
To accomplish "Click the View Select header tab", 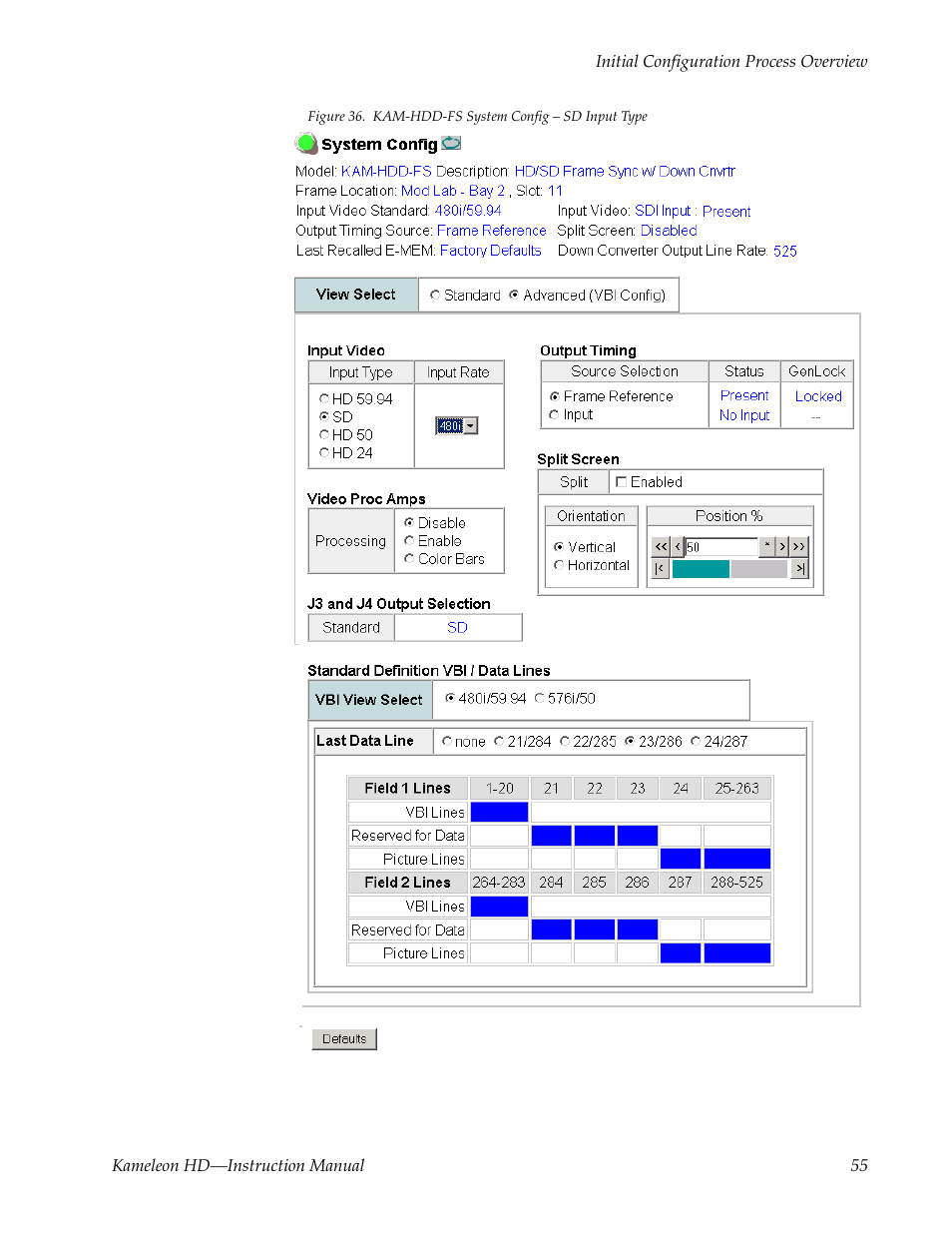I will coord(356,295).
